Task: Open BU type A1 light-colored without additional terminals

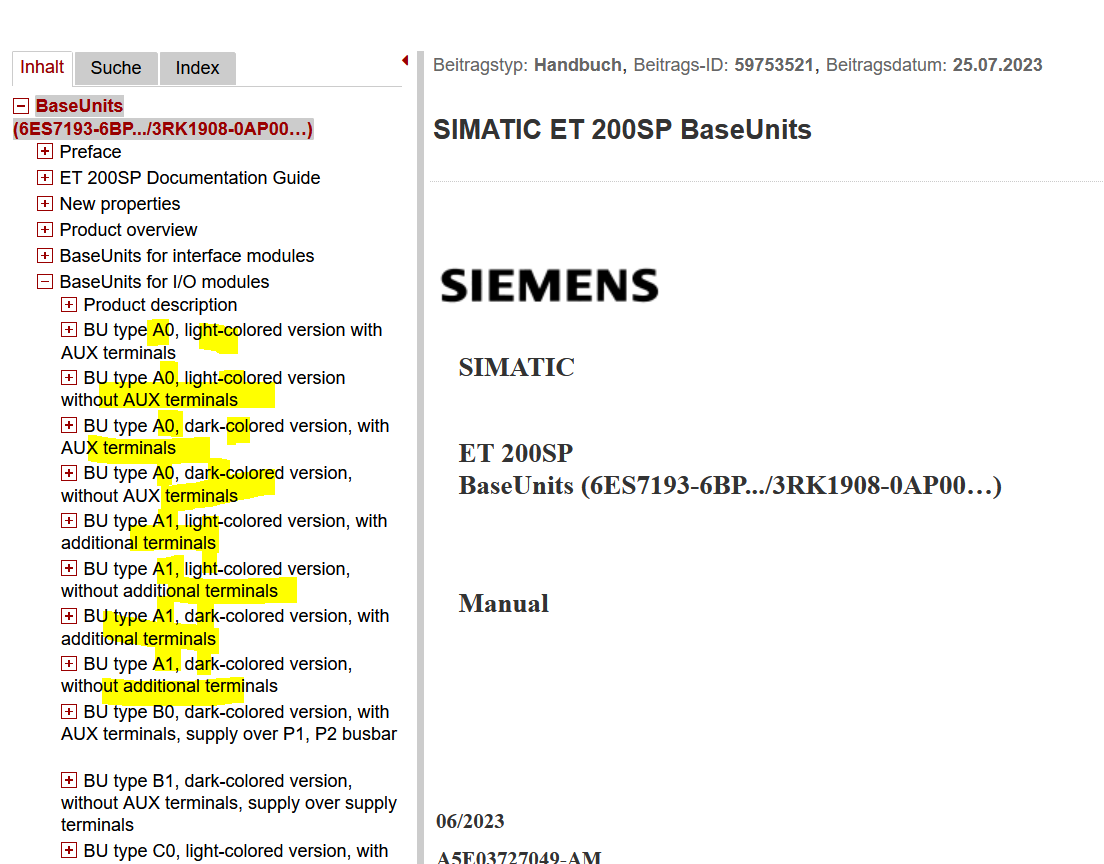Action: pos(206,580)
